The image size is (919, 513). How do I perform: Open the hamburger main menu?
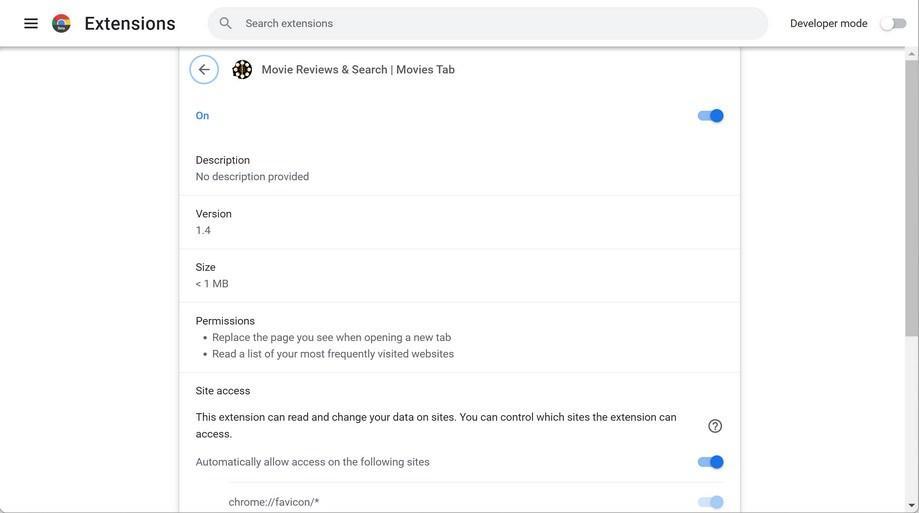point(31,23)
